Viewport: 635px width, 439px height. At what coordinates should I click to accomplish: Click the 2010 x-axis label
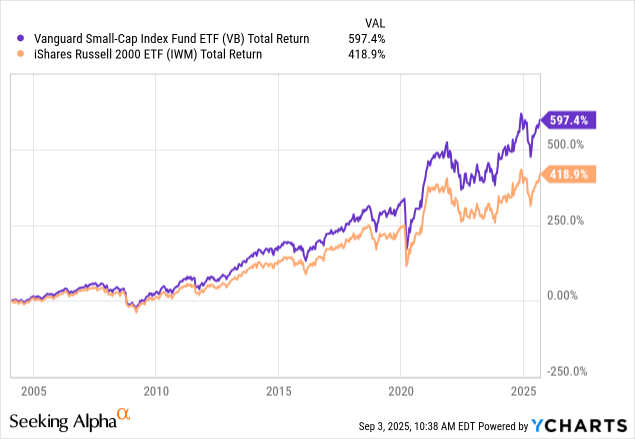pos(155,388)
